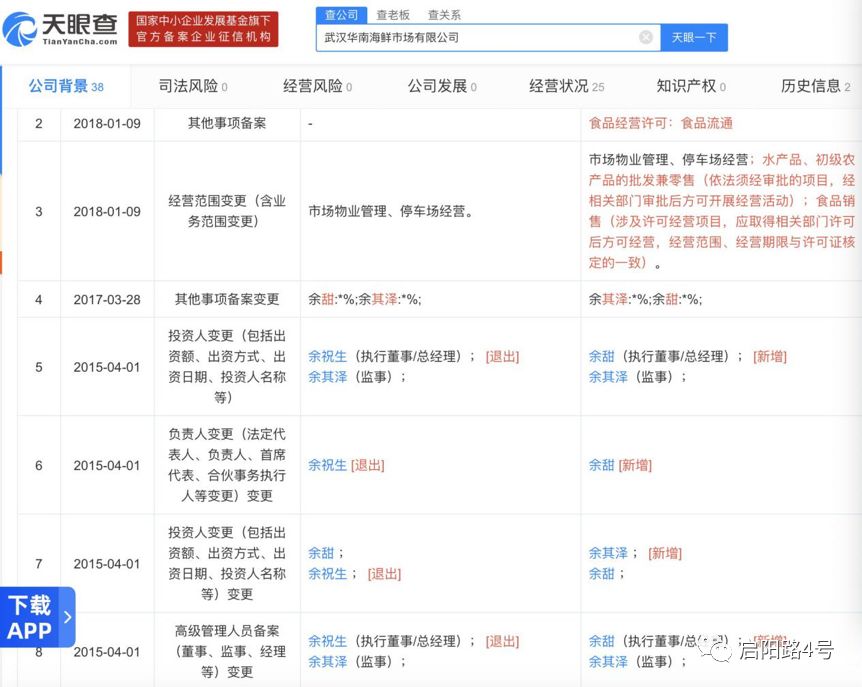862x687 pixels.
Task: Open 余其泽 link in row 8 after-change
Action: pyautogui.click(x=608, y=662)
